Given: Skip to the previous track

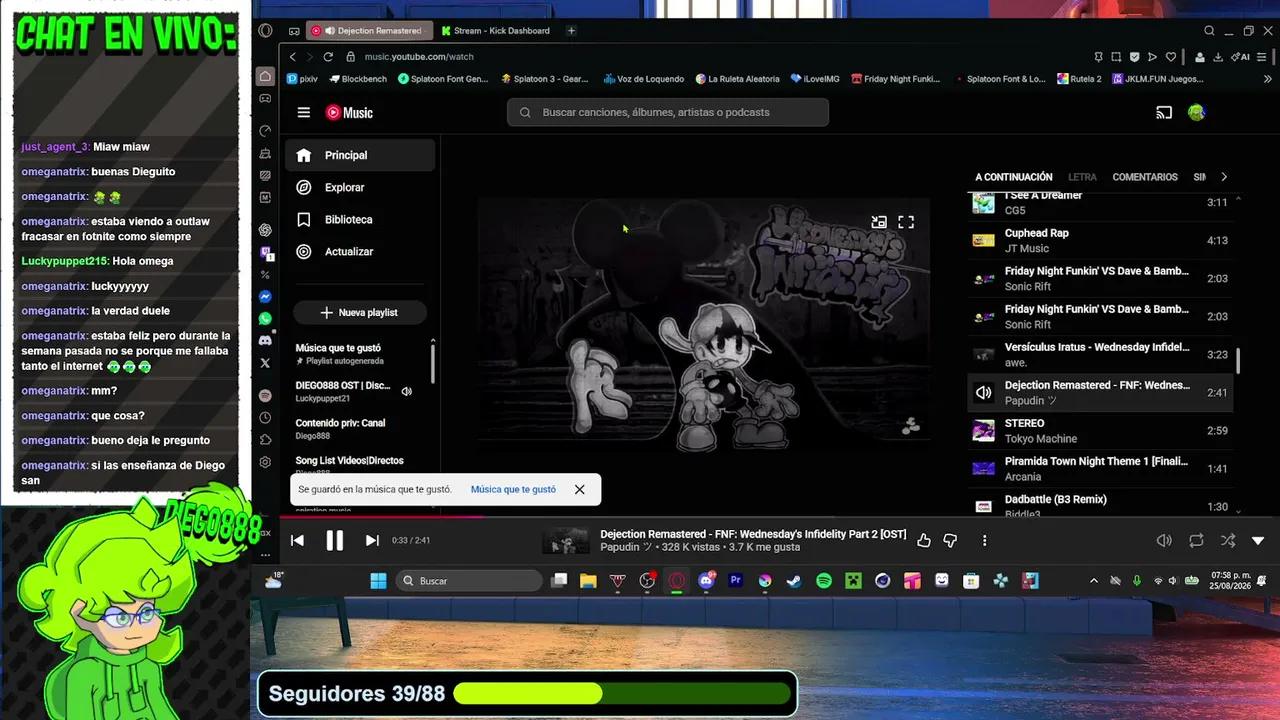Looking at the screenshot, I should pos(297,541).
